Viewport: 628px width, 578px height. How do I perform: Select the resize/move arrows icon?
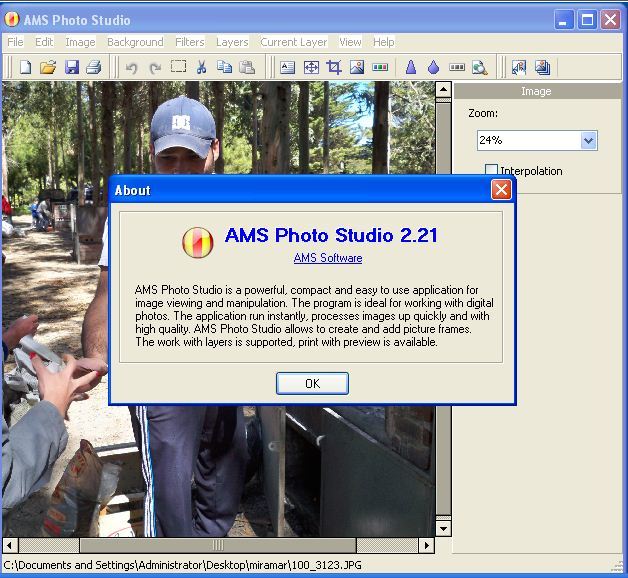(x=311, y=67)
